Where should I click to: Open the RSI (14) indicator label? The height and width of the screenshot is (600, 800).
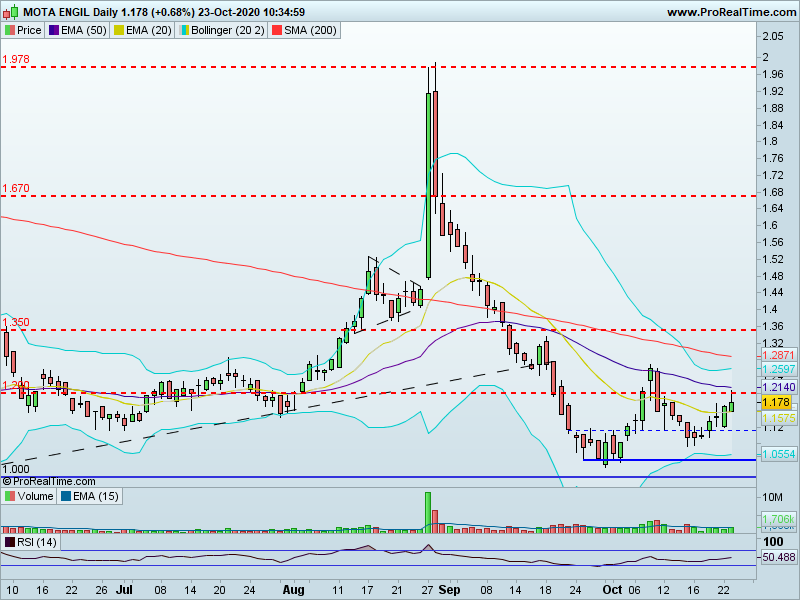pos(31,542)
